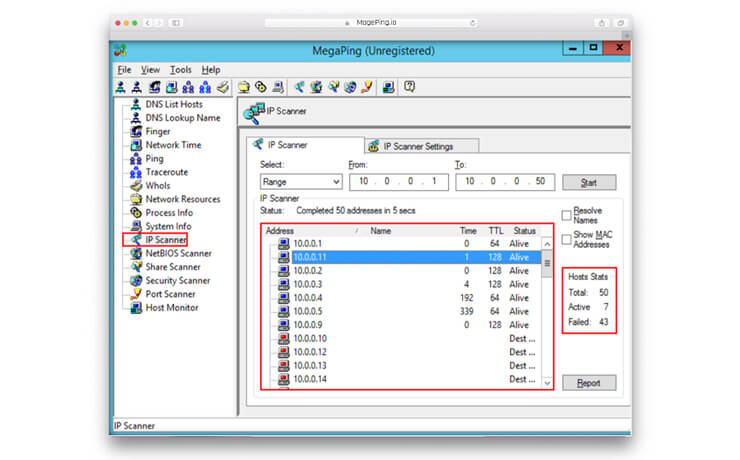Viewport: 740px width, 460px height.
Task: Select the 10.0.0.12 unreachable host row
Action: pos(407,352)
